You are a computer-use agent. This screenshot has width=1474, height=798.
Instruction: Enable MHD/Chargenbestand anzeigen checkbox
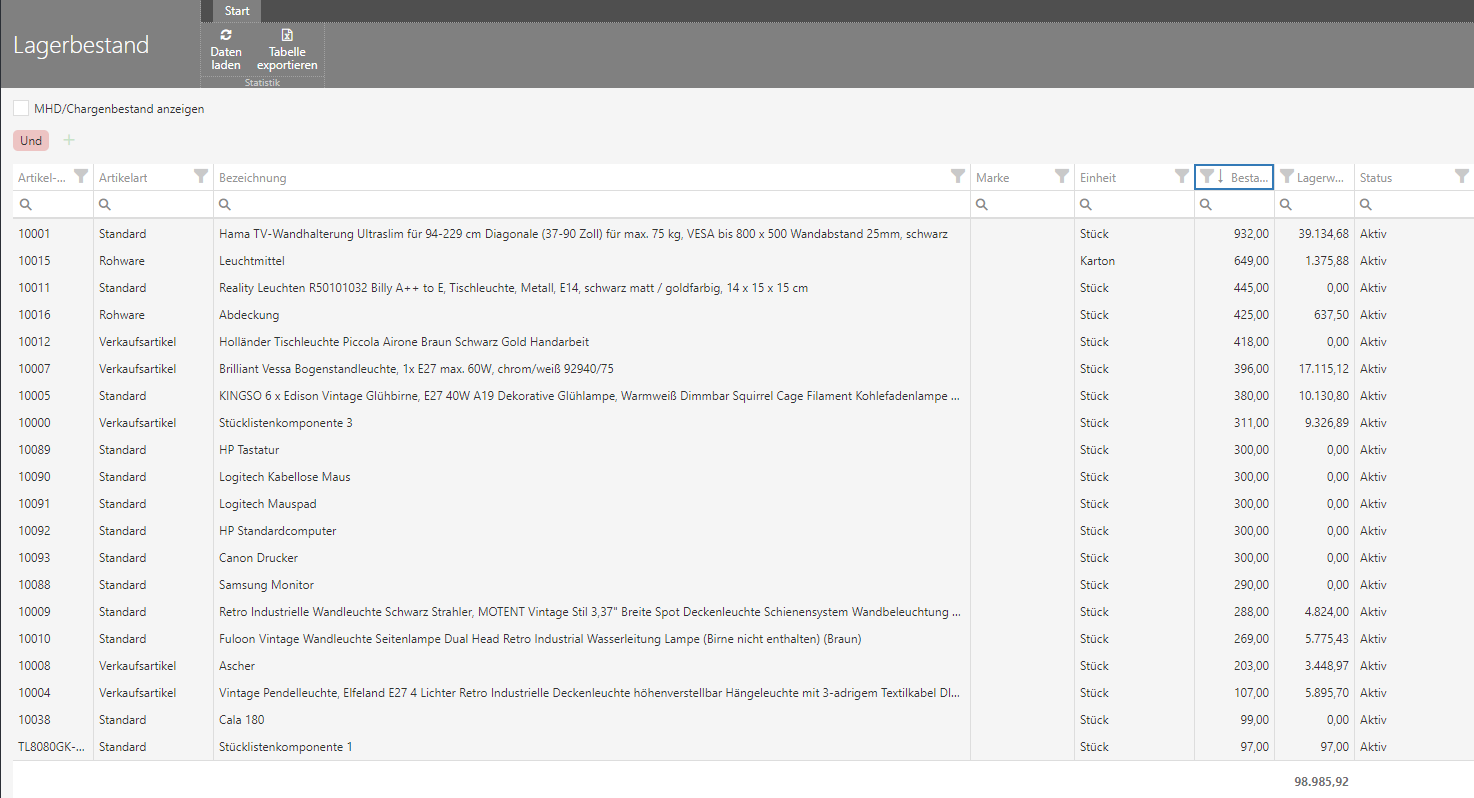[x=21, y=108]
